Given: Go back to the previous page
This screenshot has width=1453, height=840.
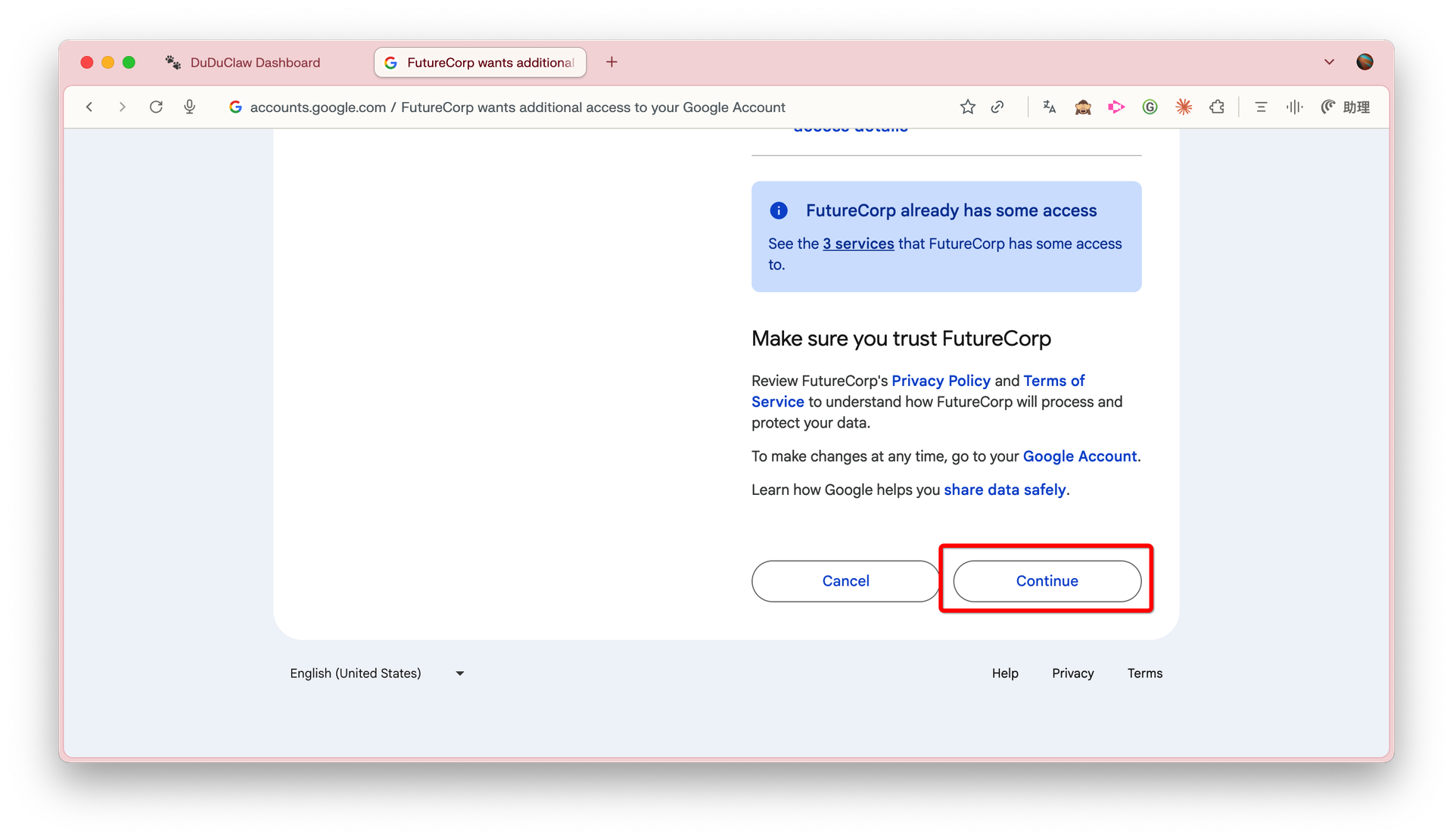Looking at the screenshot, I should click(x=89, y=107).
